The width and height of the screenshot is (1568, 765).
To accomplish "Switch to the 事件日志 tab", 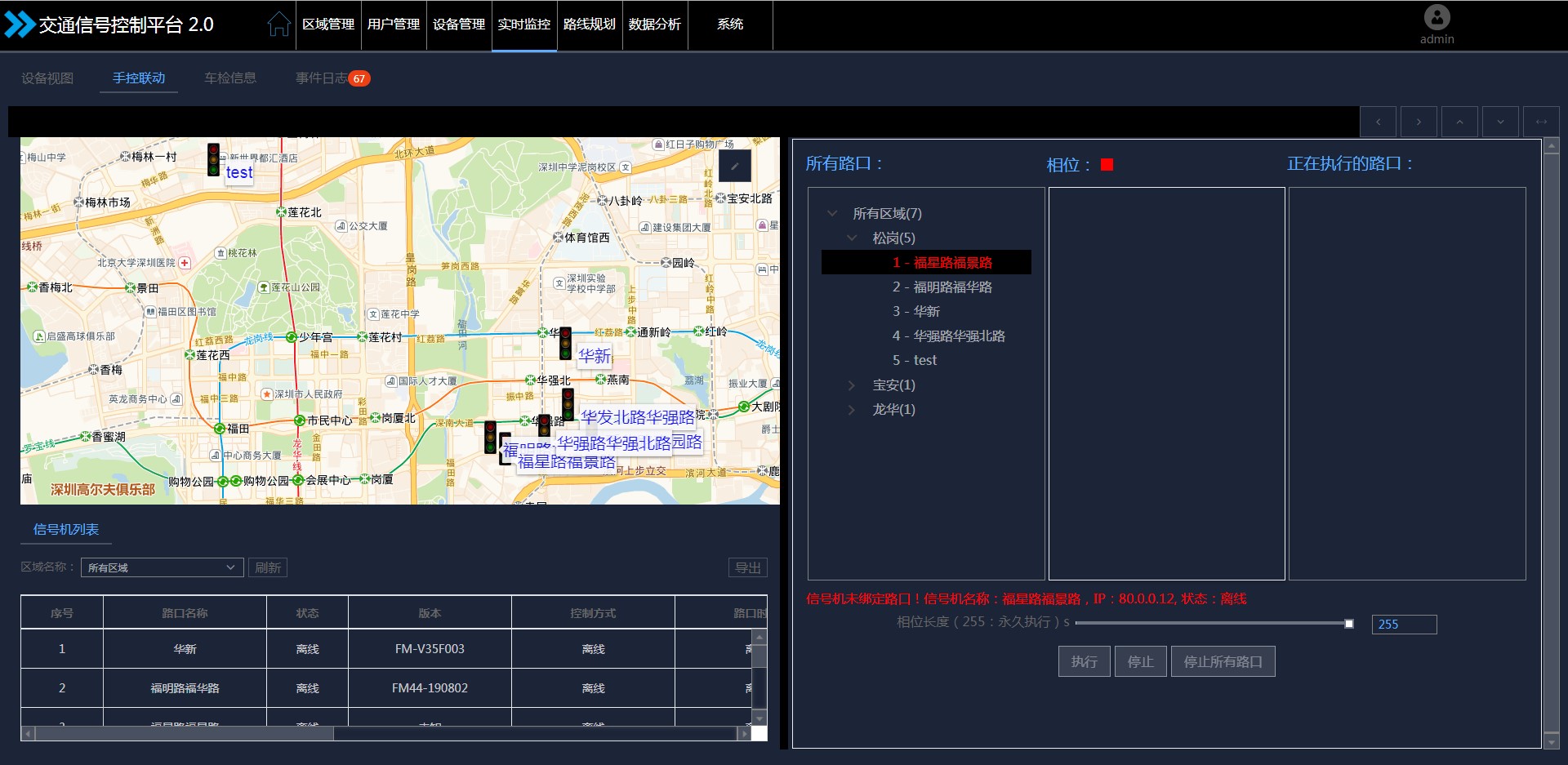I will tap(321, 78).
